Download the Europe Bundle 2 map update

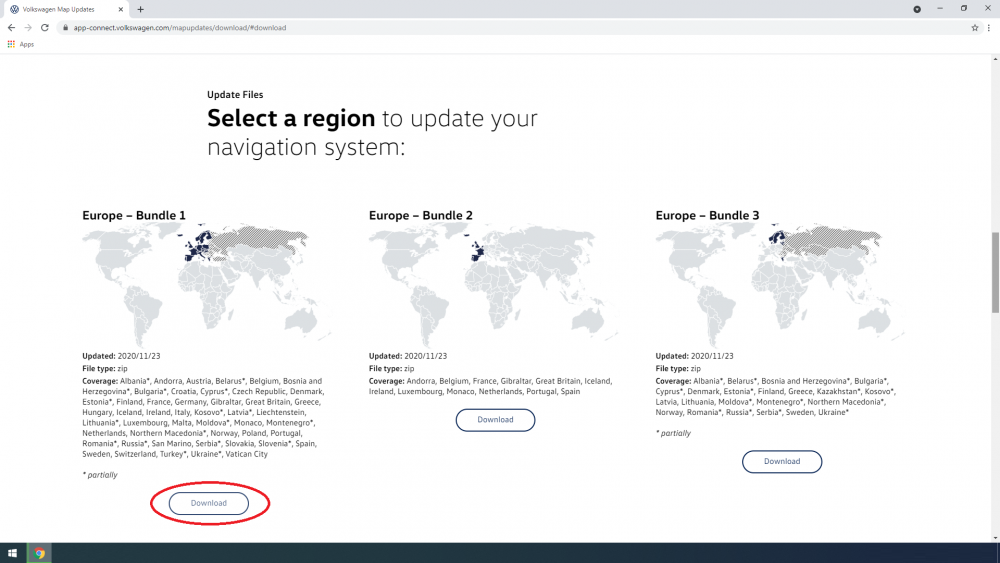(495, 420)
